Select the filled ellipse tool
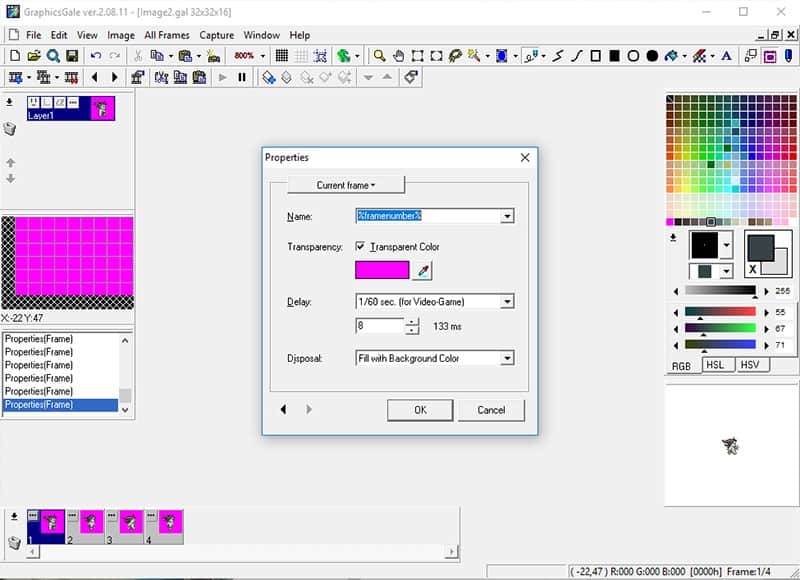The width and height of the screenshot is (800, 580). click(x=652, y=56)
